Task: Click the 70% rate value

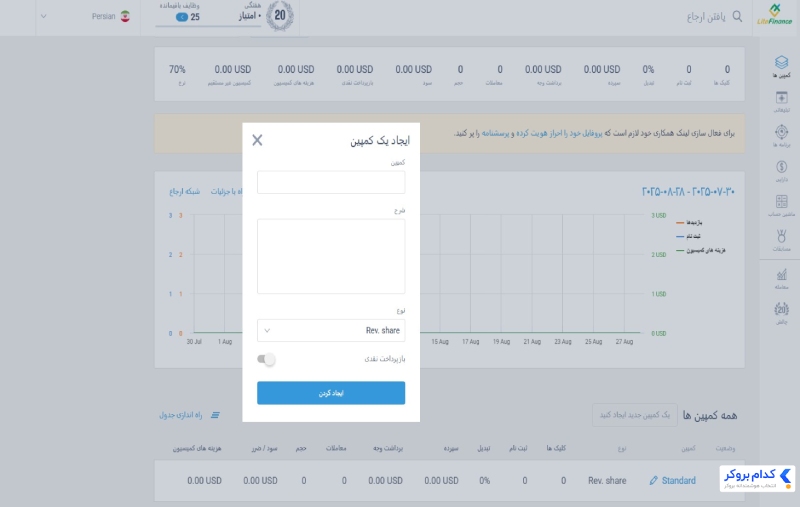Action: click(178, 69)
